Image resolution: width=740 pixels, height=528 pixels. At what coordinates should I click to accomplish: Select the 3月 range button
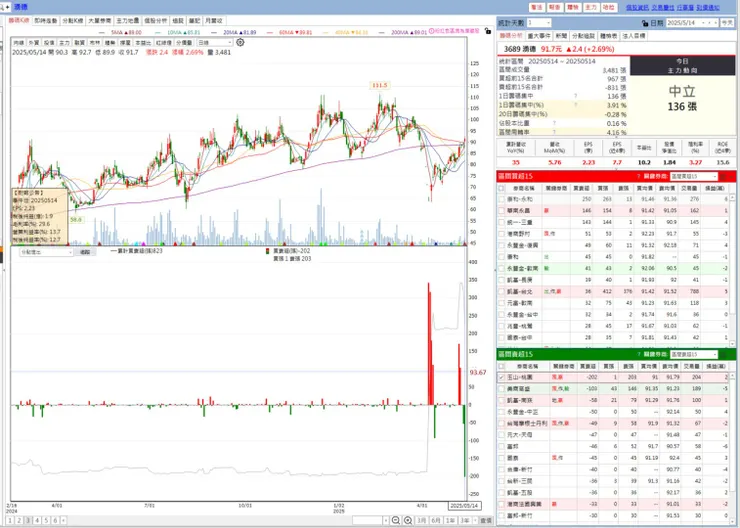421,520
